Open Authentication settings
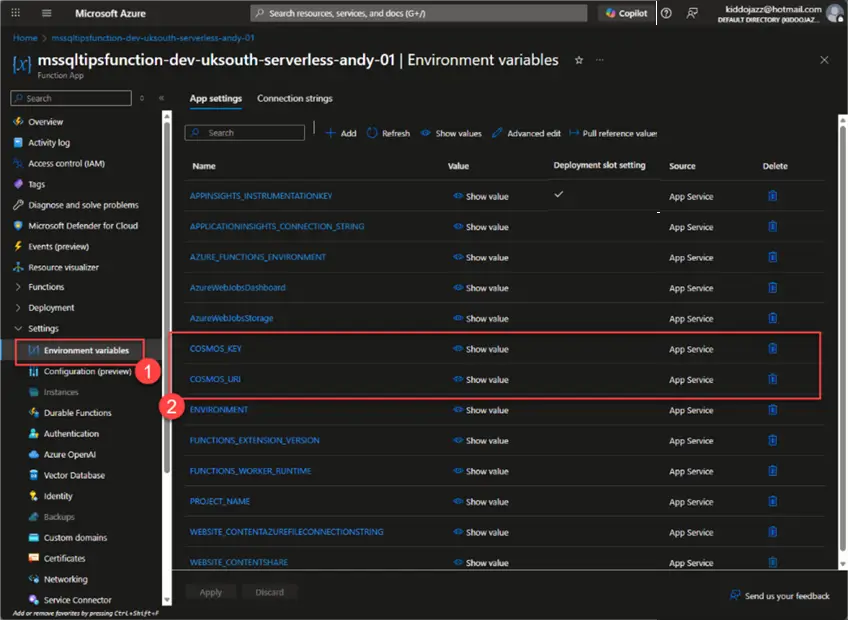 (x=71, y=434)
